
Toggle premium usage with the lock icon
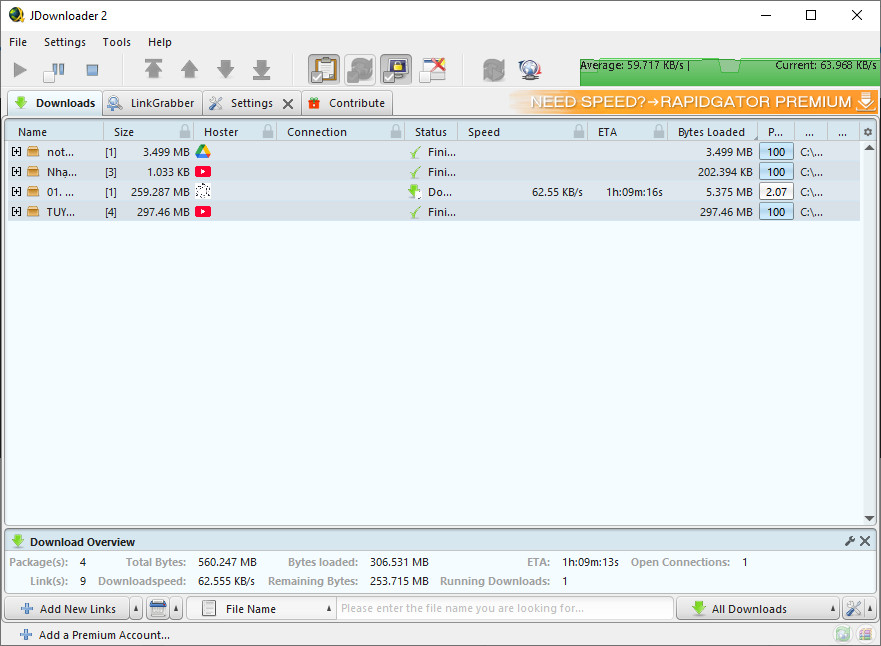coord(396,69)
